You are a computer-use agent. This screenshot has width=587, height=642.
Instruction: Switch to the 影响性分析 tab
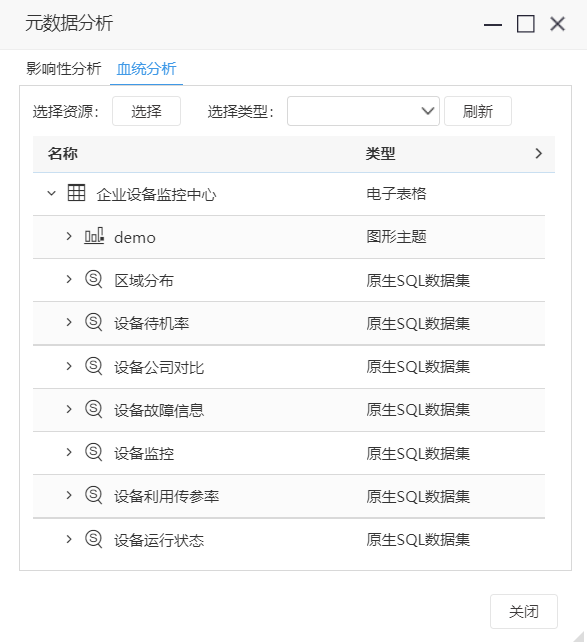click(x=63, y=68)
